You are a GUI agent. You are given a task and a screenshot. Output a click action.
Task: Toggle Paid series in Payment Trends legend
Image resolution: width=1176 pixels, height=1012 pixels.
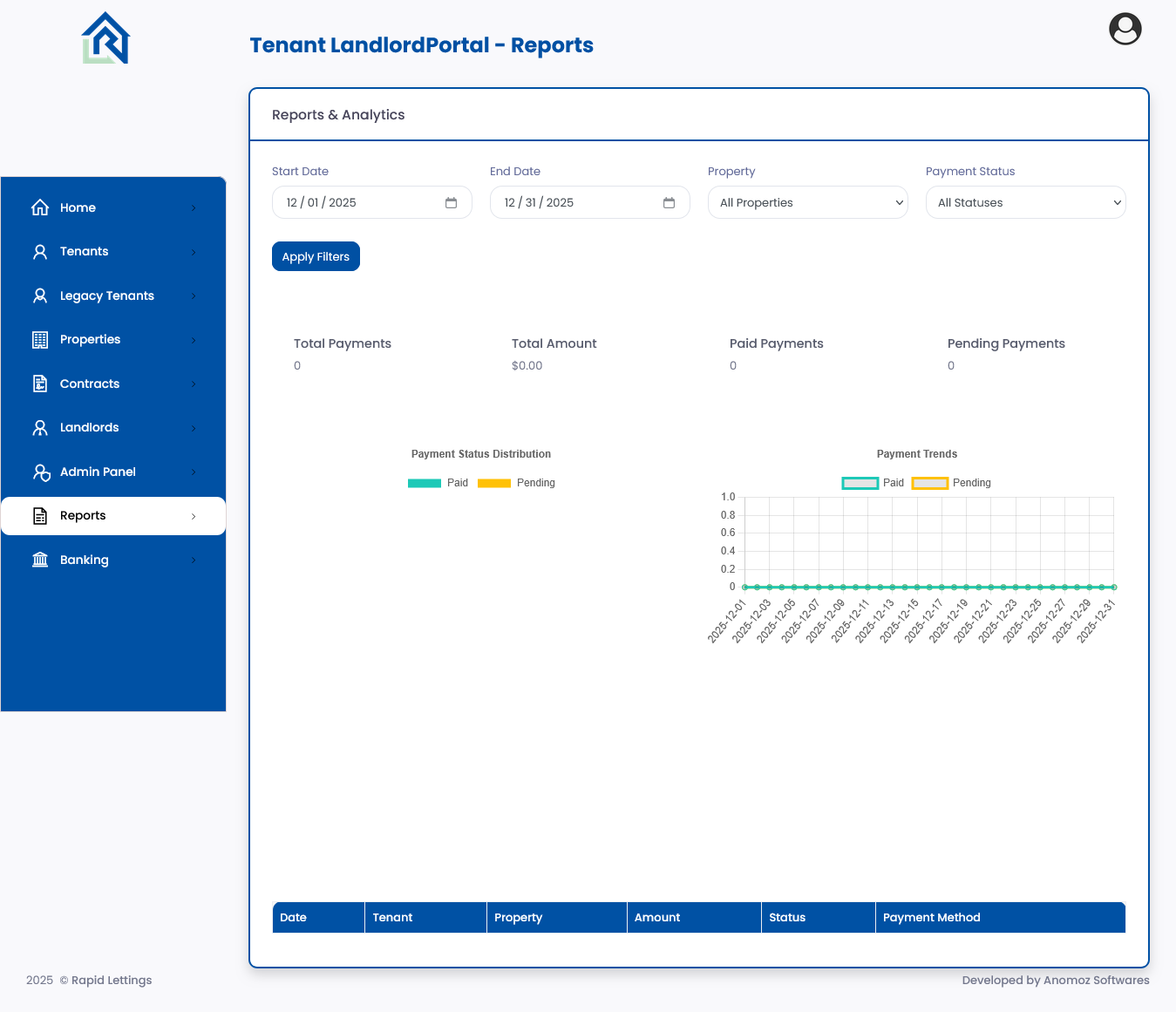pos(873,483)
